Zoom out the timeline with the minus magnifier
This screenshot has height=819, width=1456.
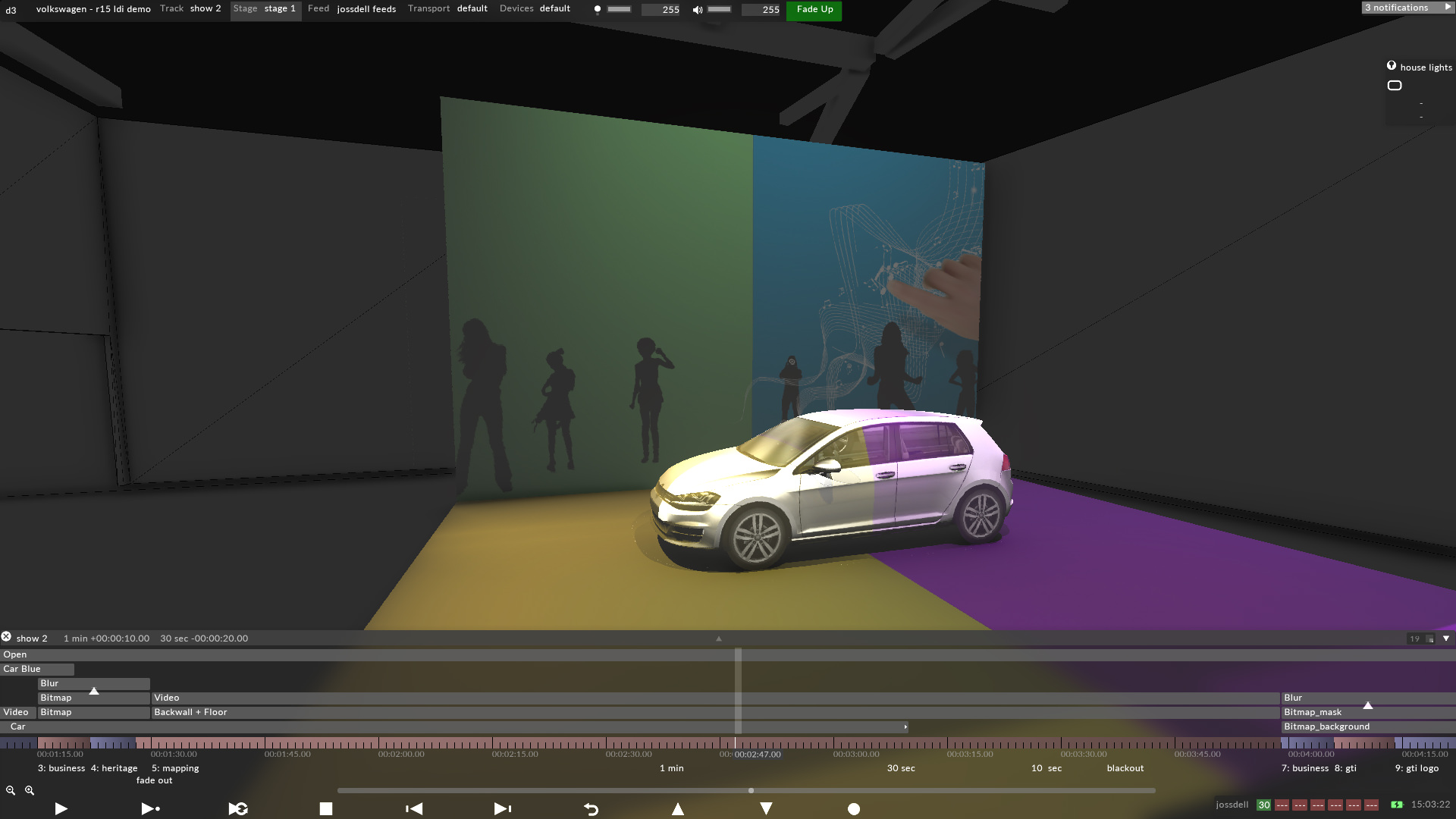pyautogui.click(x=11, y=790)
